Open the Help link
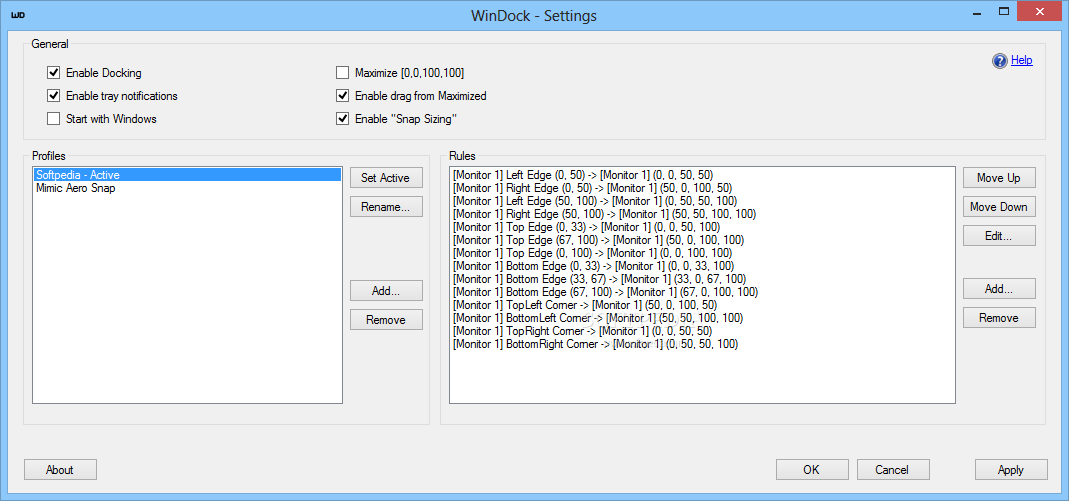Screen dimensions: 1069x501 [1021, 60]
